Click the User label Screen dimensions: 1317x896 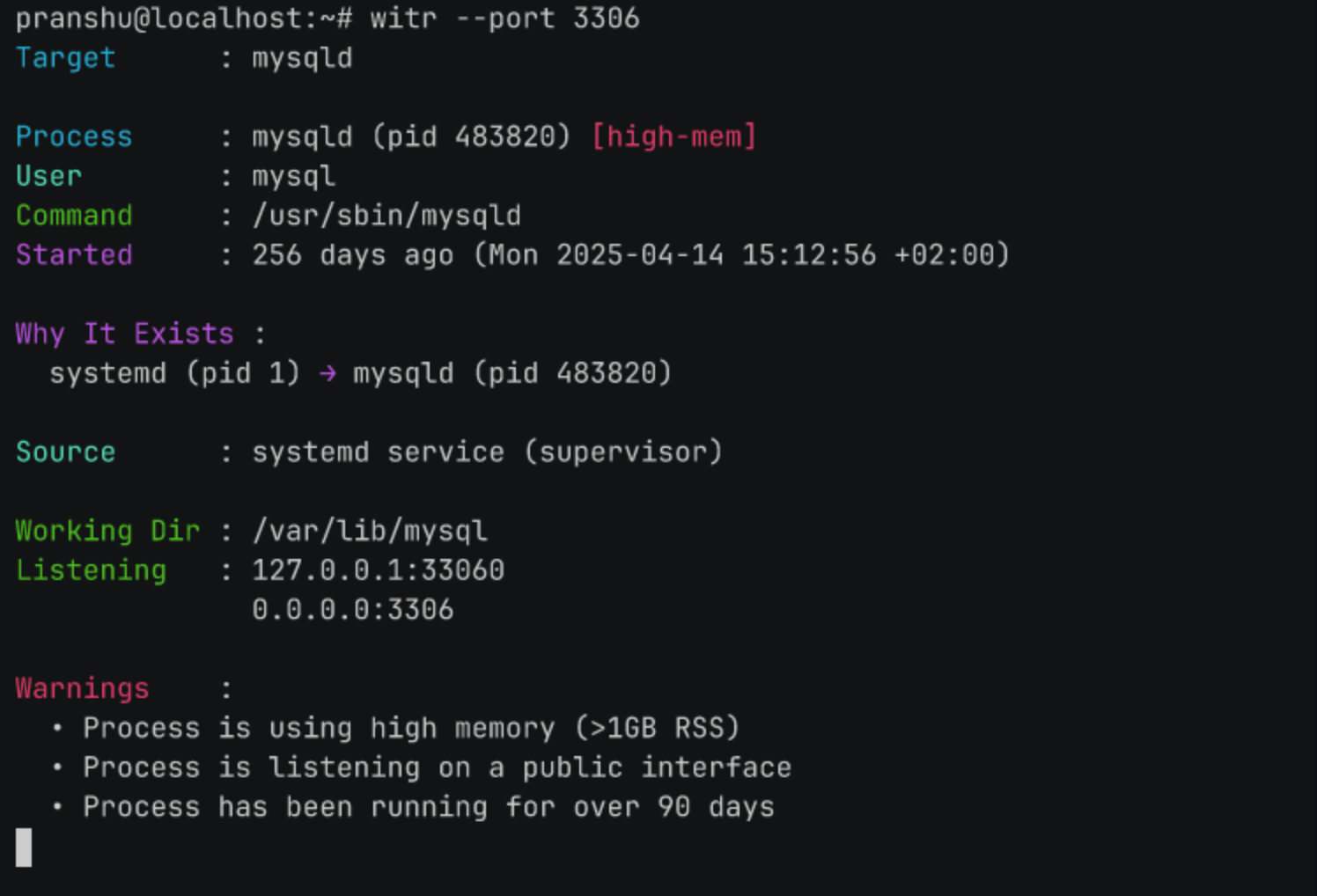(49, 176)
